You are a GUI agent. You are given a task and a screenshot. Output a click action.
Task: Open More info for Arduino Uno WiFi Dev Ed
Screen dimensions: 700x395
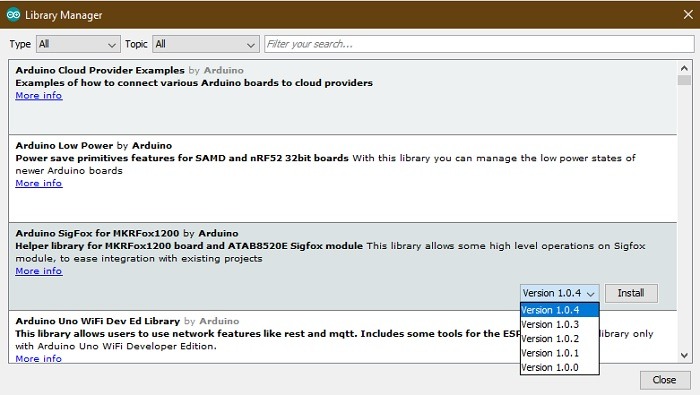tap(39, 358)
